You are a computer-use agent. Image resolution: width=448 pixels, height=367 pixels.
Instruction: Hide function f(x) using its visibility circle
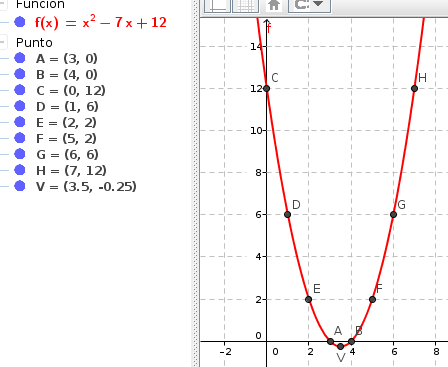20,22
